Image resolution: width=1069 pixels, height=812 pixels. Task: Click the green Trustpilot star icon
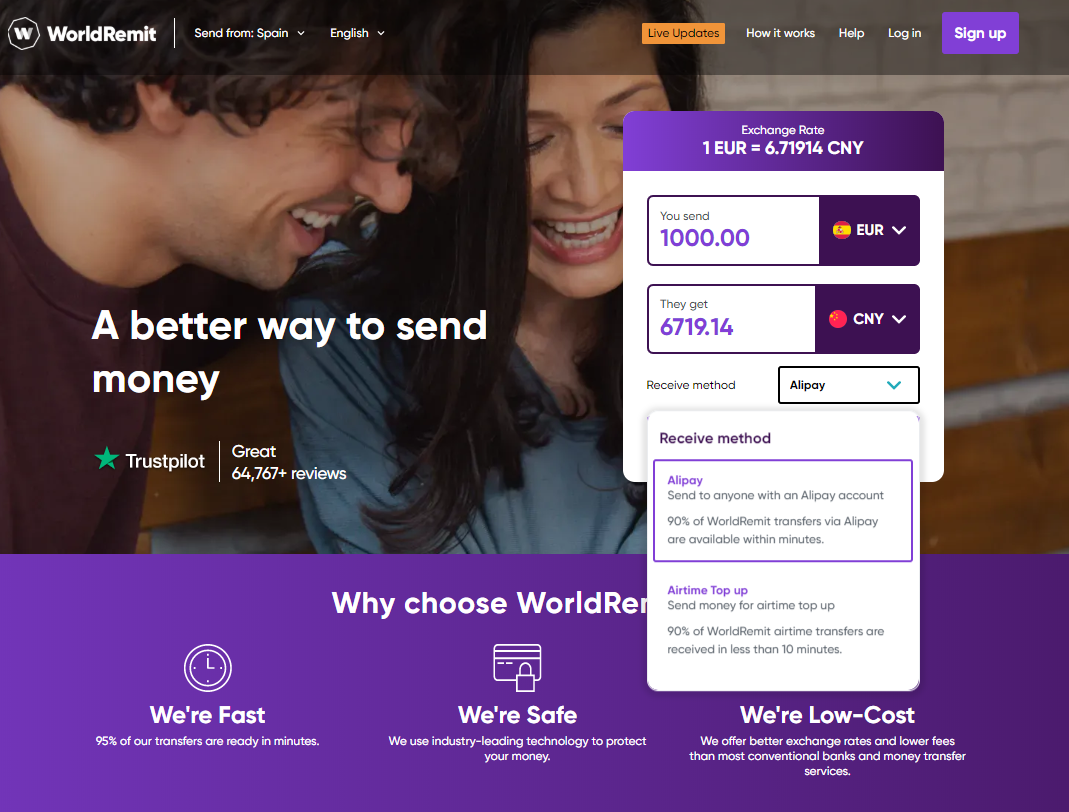point(106,459)
